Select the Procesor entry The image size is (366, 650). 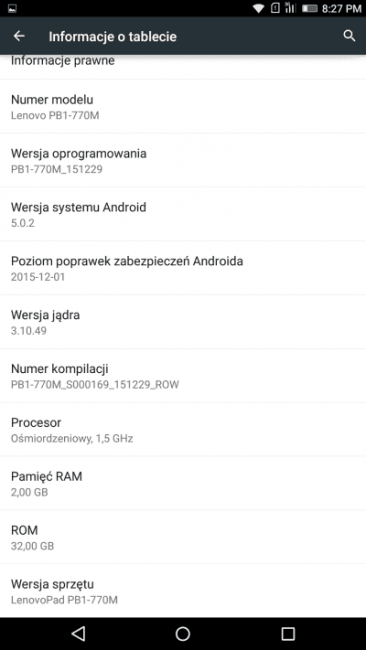pos(183,429)
